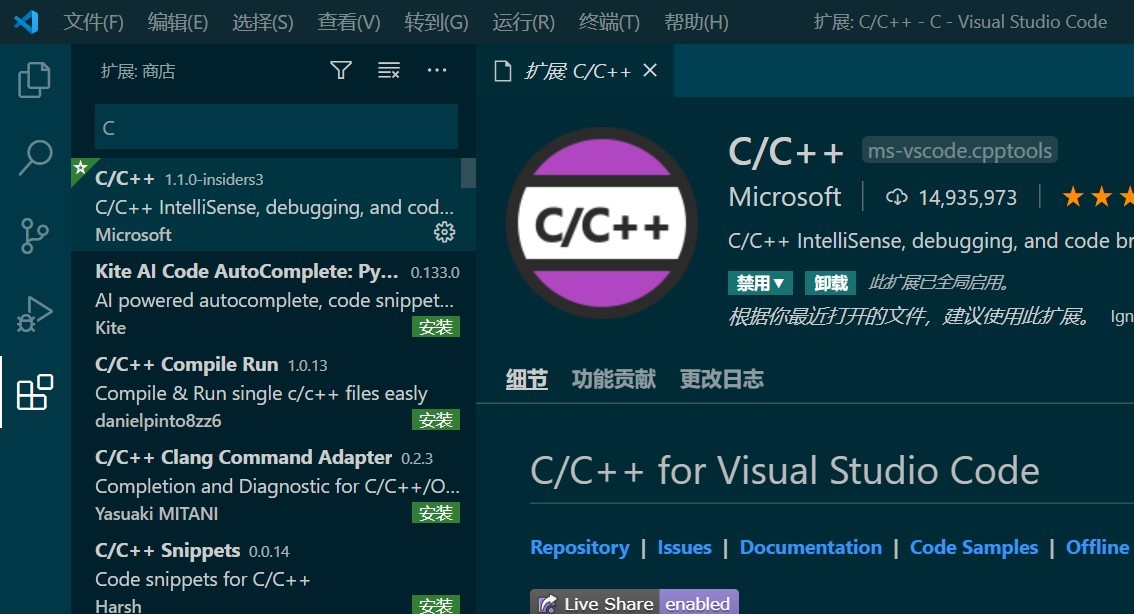
Task: Open the 帮助(H) menu
Action: (x=696, y=22)
